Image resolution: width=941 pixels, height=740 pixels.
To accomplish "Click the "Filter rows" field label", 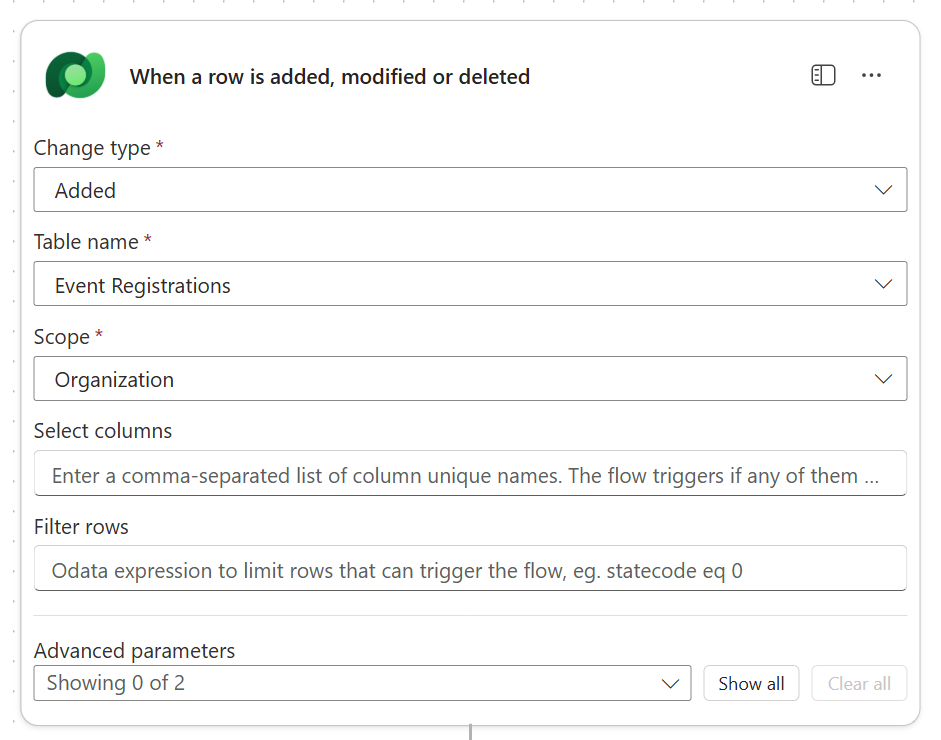I will click(81, 527).
